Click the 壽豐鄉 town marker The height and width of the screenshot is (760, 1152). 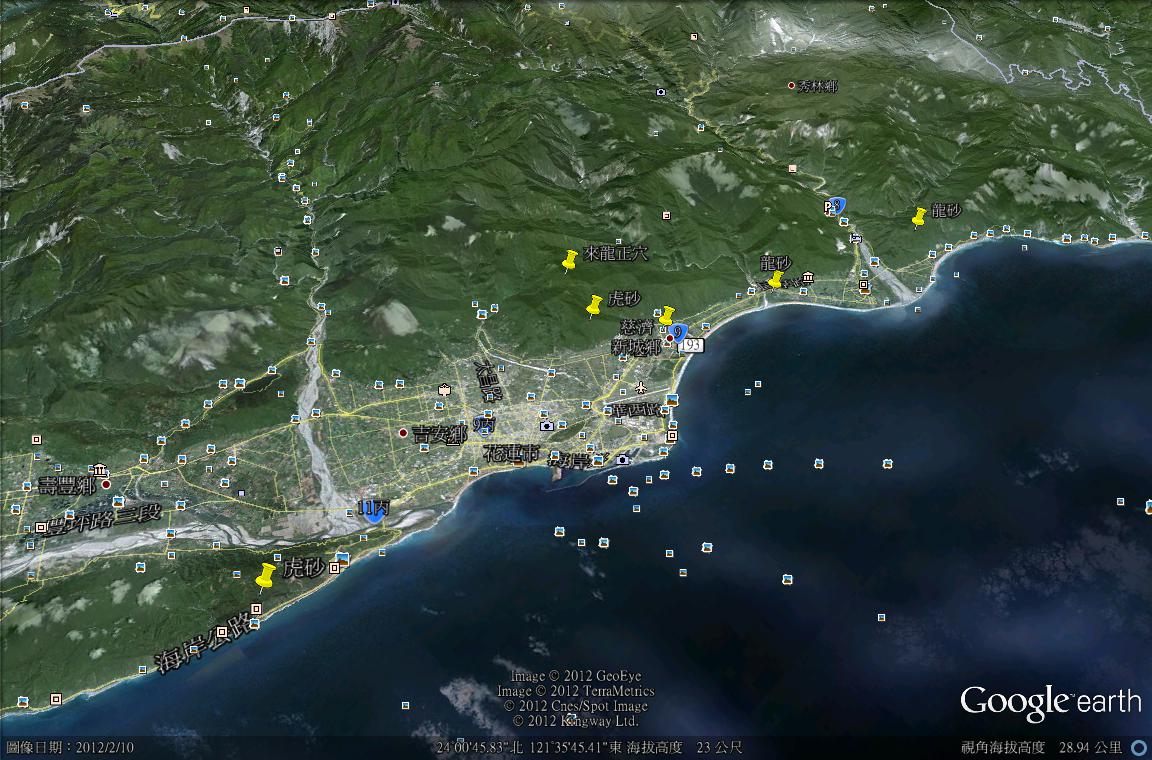click(x=105, y=484)
